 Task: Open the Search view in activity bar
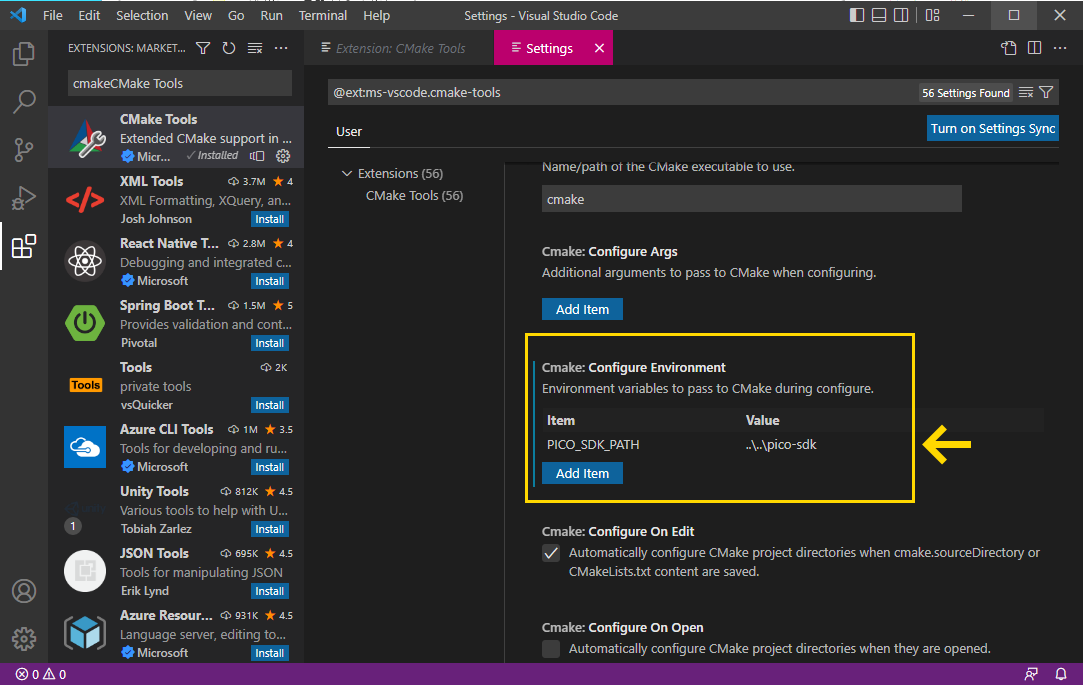(x=23, y=102)
